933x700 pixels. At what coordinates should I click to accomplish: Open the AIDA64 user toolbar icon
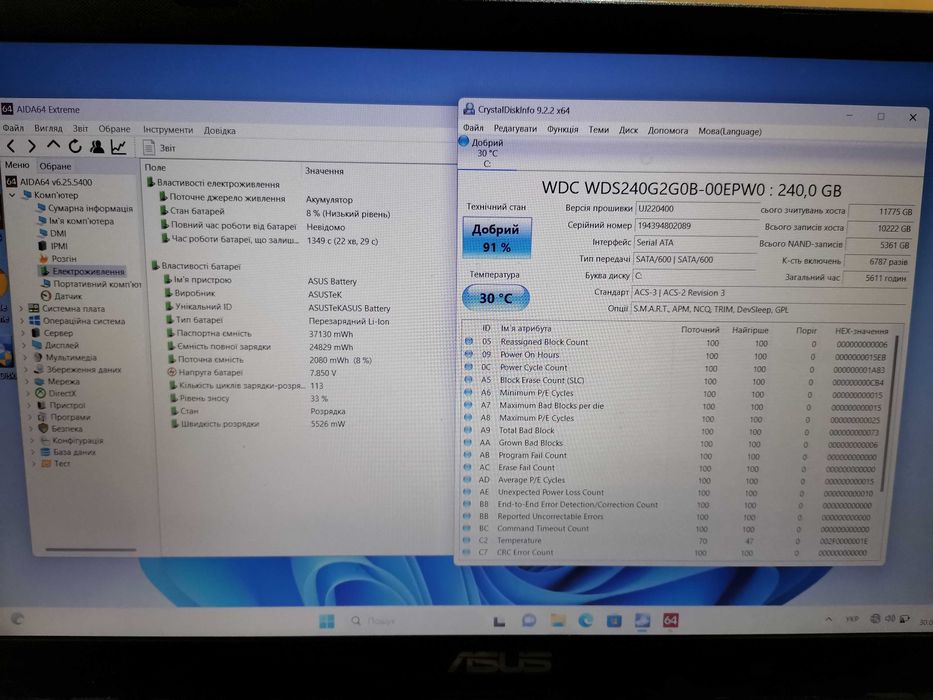96,146
